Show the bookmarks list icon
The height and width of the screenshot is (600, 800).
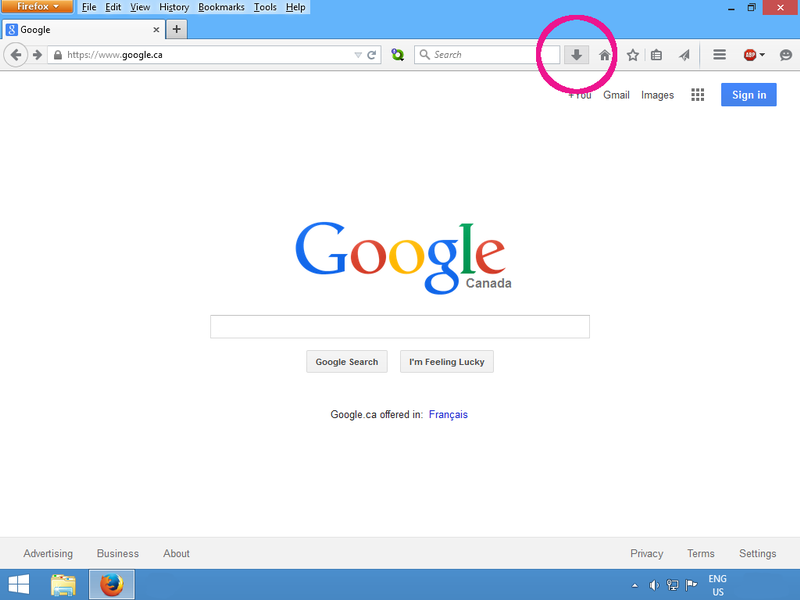coord(657,55)
